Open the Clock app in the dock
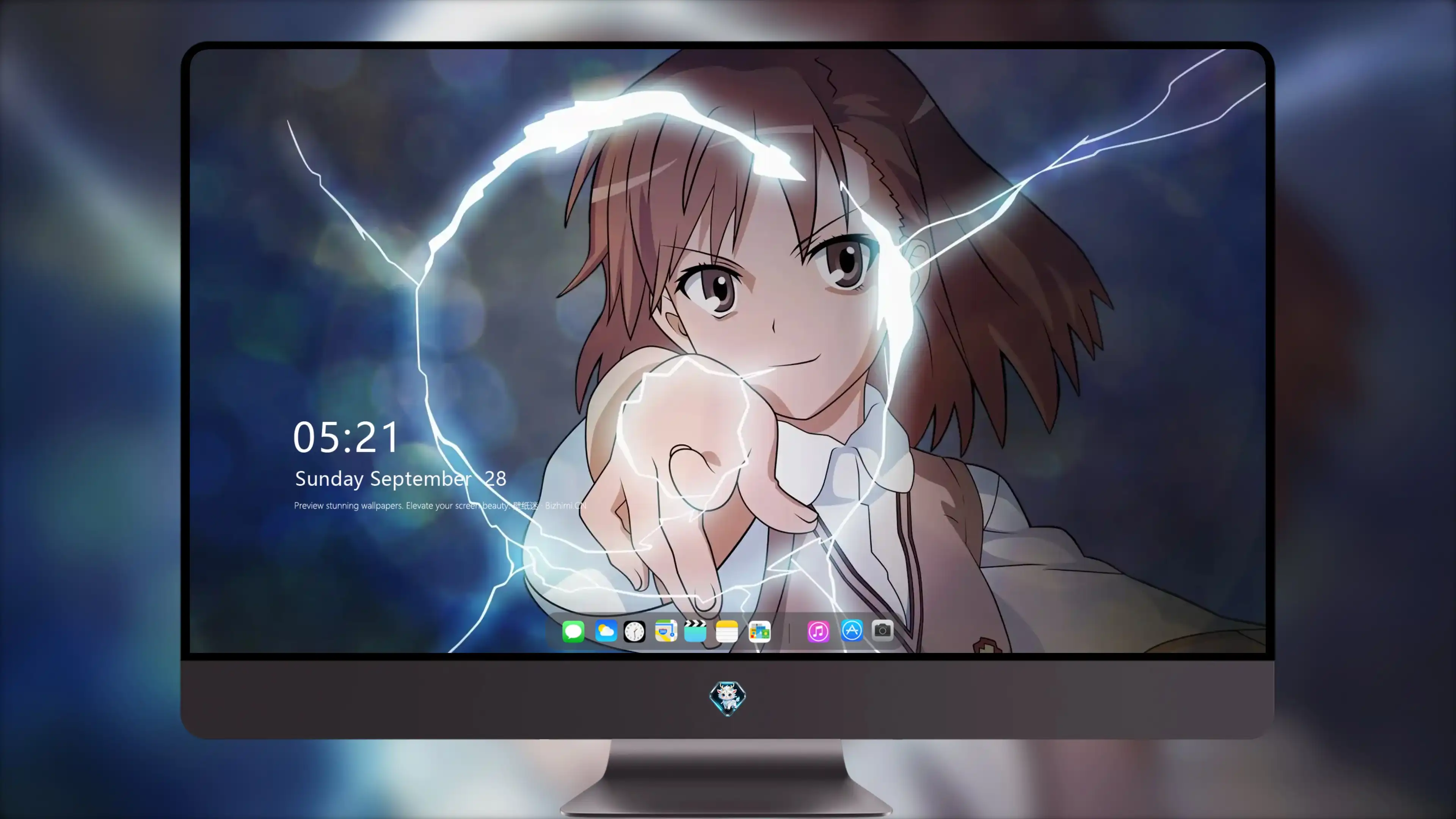Viewport: 1456px width, 819px height. pyautogui.click(x=634, y=631)
